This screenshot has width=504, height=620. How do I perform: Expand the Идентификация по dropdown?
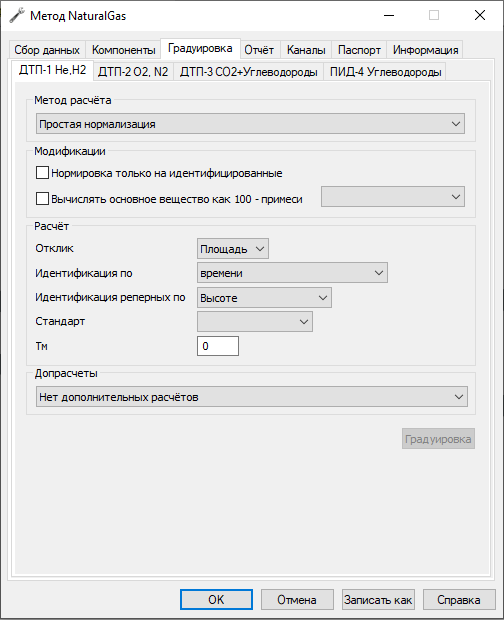tap(292, 273)
